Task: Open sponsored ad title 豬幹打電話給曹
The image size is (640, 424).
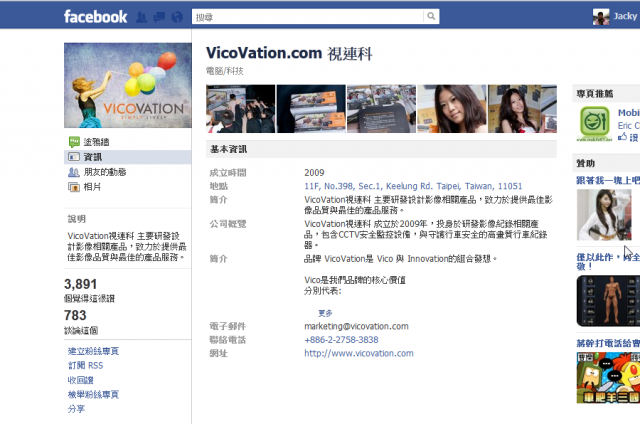Action: click(x=608, y=343)
